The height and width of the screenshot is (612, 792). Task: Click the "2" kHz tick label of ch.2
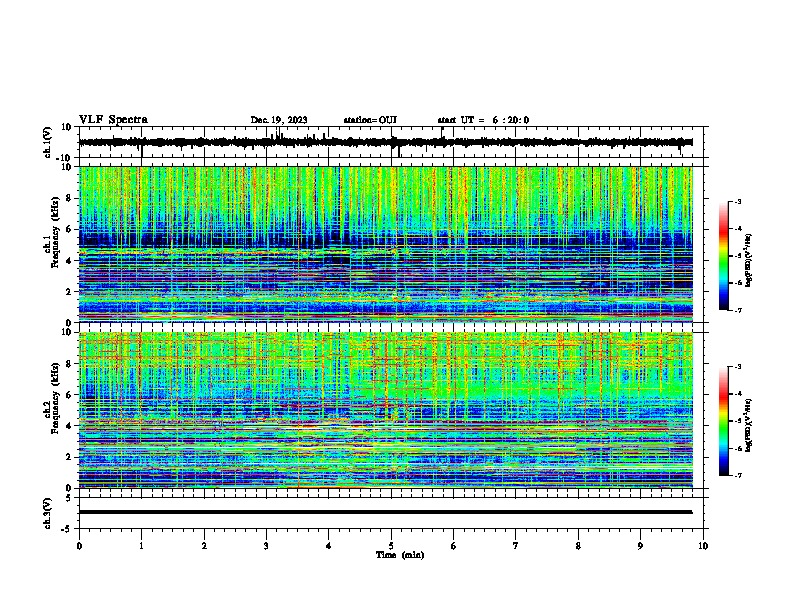coord(69,457)
